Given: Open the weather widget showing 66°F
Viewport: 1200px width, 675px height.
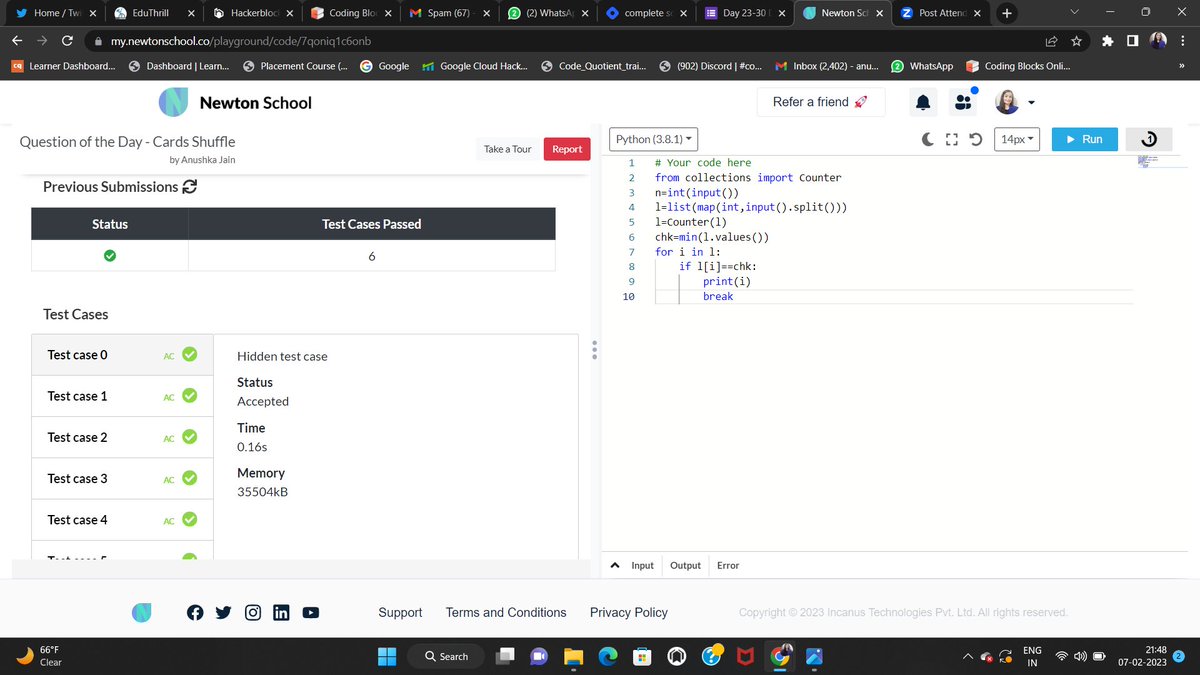Looking at the screenshot, I should click(40, 656).
